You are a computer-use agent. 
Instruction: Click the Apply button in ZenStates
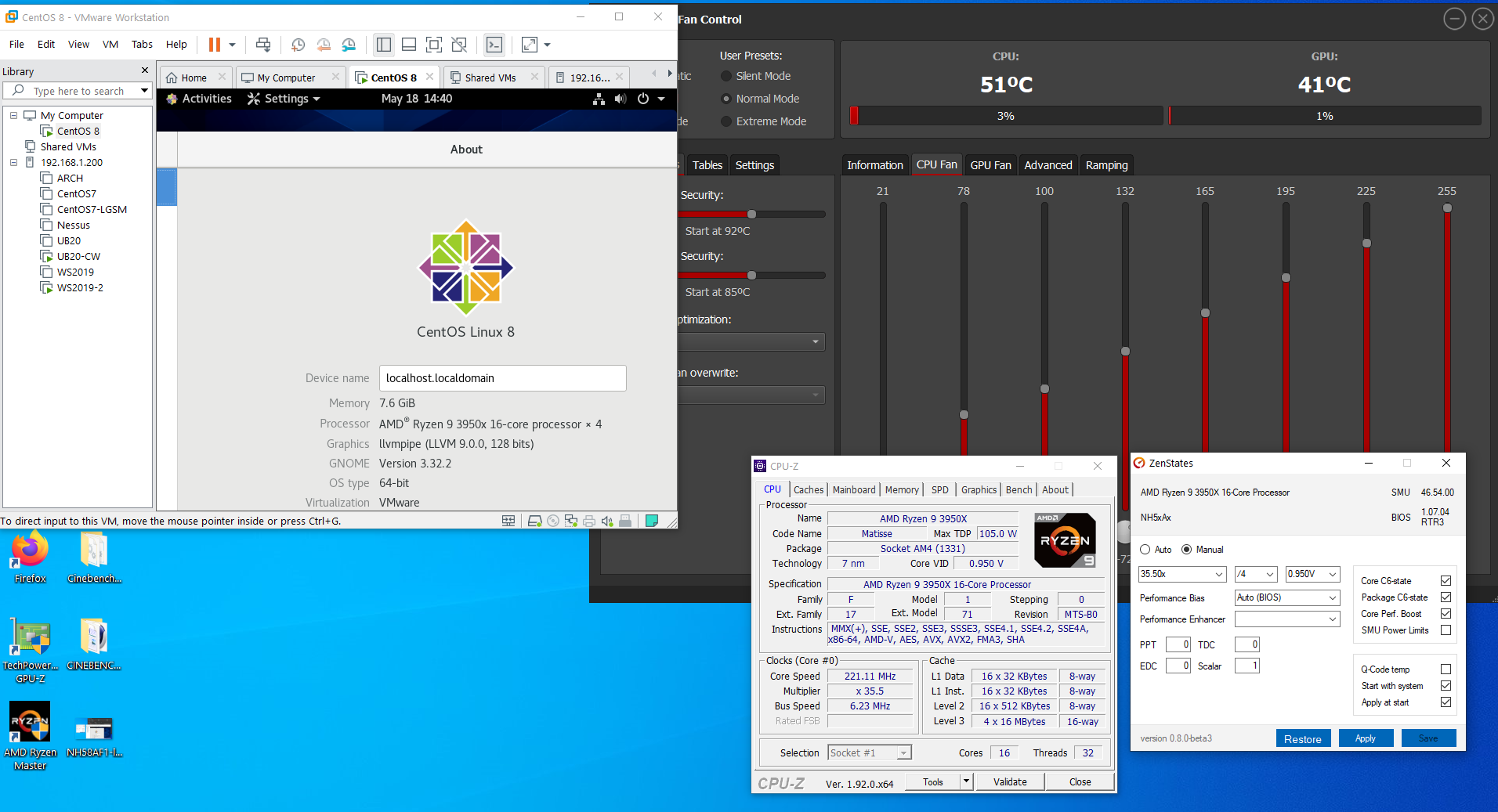click(1366, 738)
